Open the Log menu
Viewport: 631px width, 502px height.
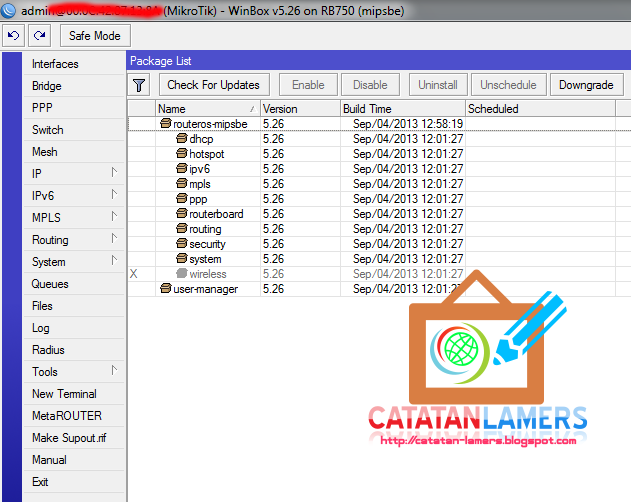[x=74, y=328]
